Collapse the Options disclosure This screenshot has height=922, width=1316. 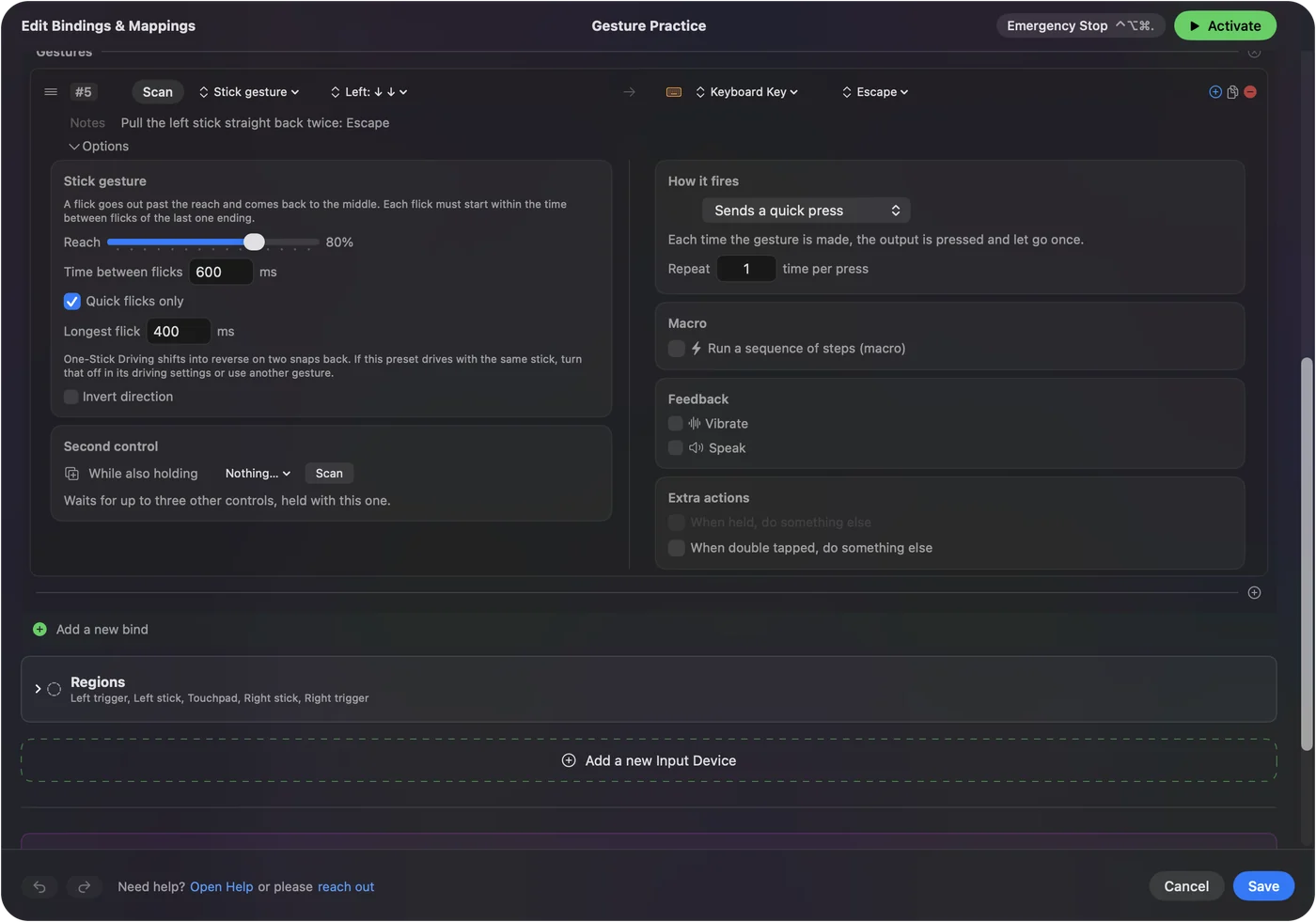[99, 147]
